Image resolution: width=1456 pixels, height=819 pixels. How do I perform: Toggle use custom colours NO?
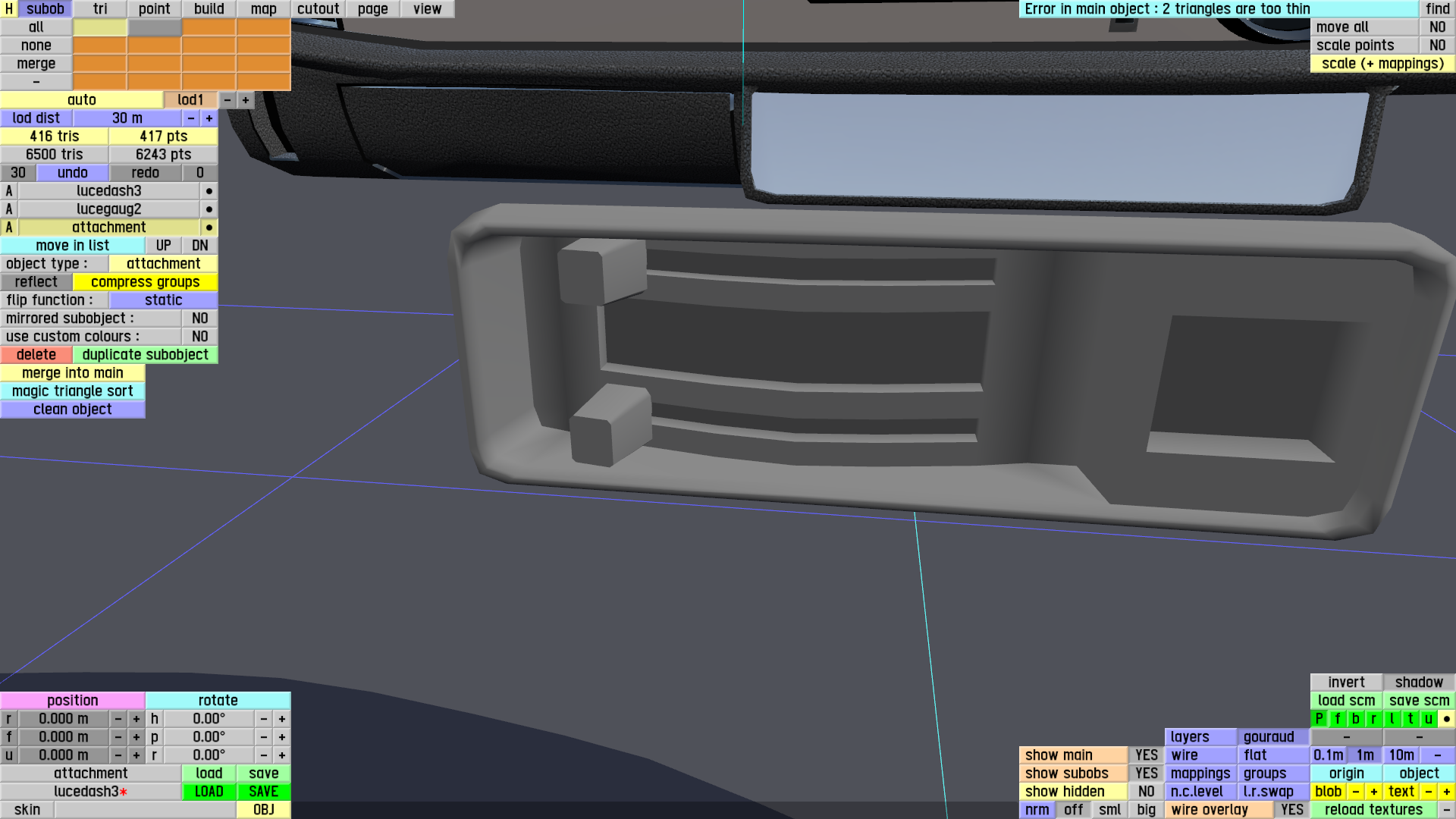[x=199, y=337]
